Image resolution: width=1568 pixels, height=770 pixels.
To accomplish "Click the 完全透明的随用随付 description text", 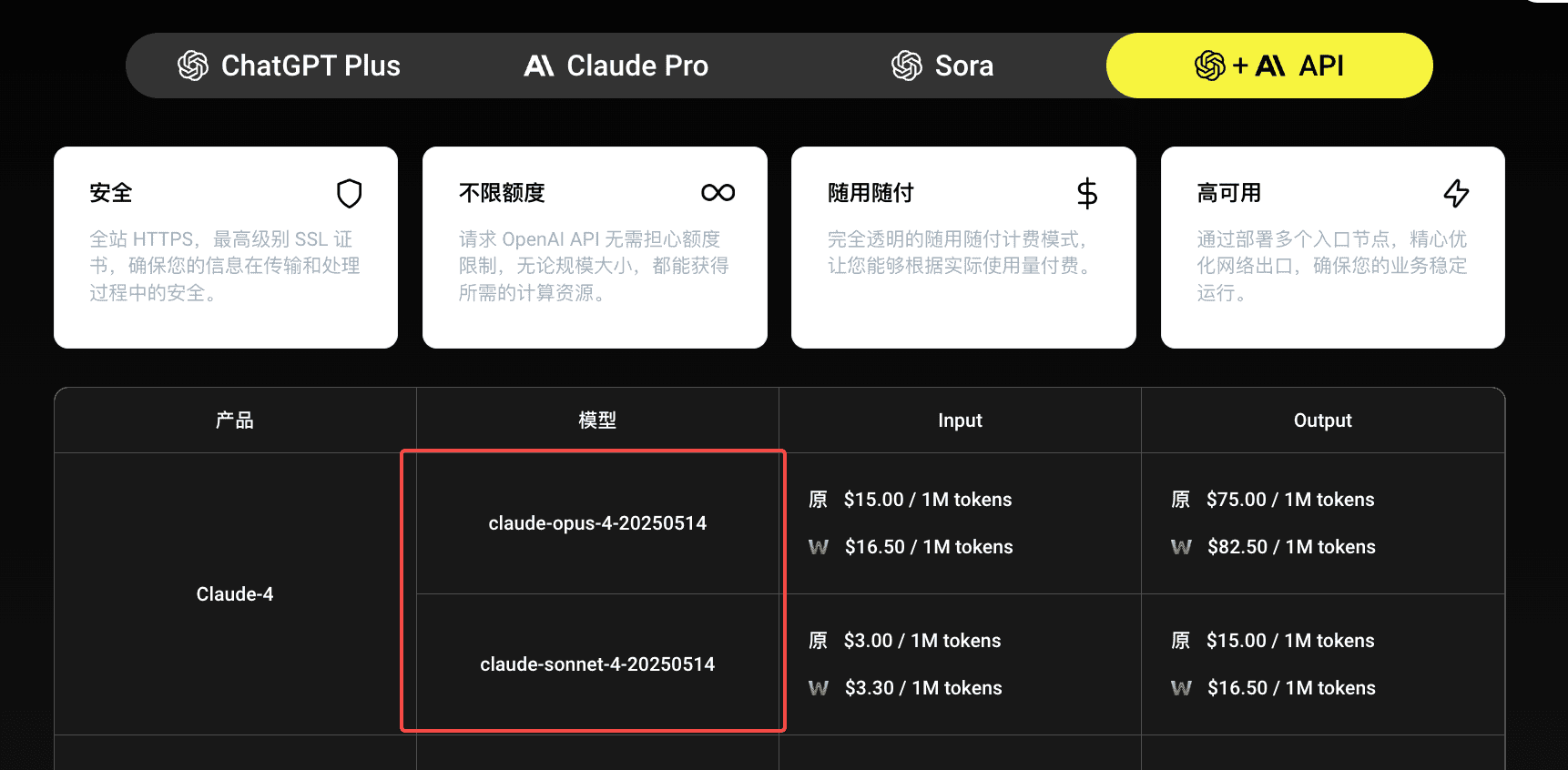I will click(962, 252).
